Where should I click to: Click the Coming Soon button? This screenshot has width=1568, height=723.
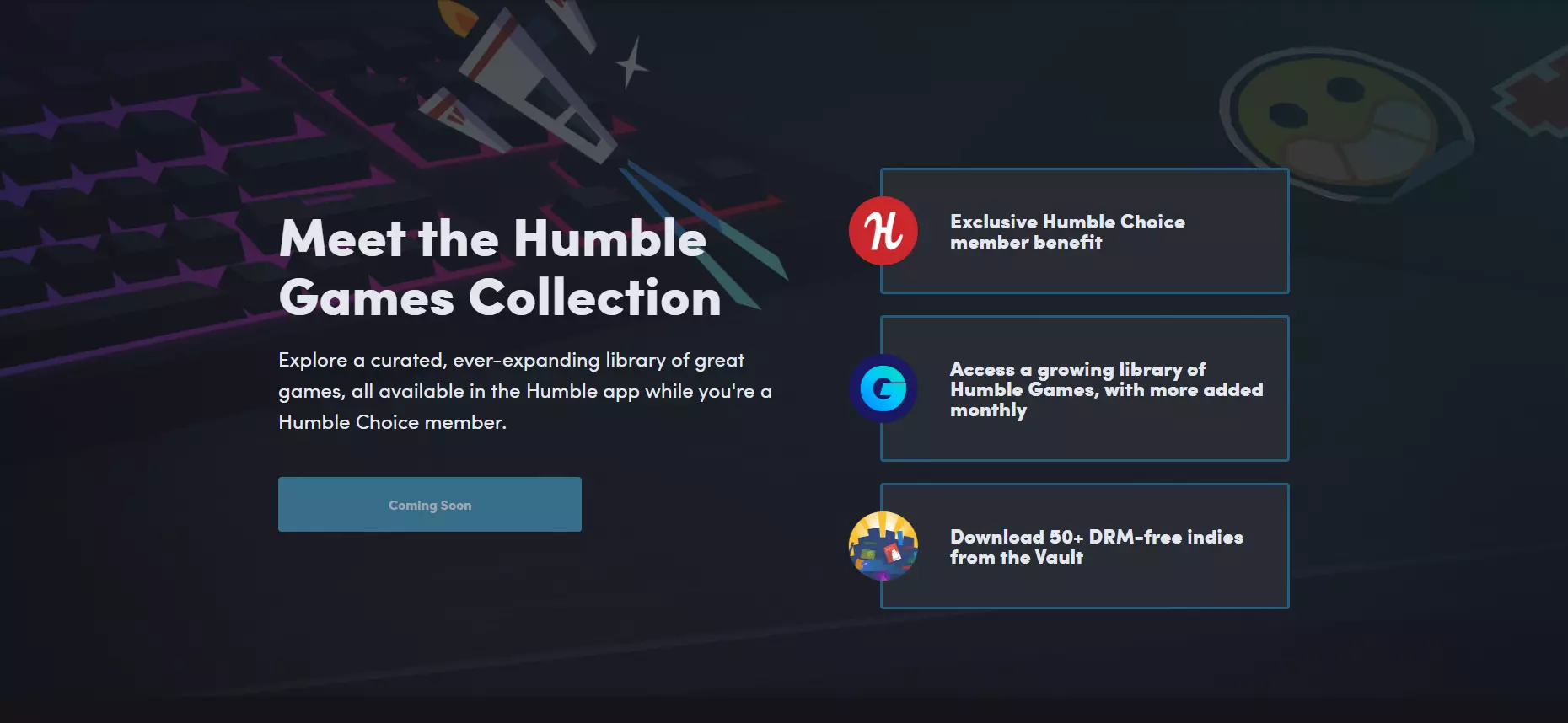[430, 504]
